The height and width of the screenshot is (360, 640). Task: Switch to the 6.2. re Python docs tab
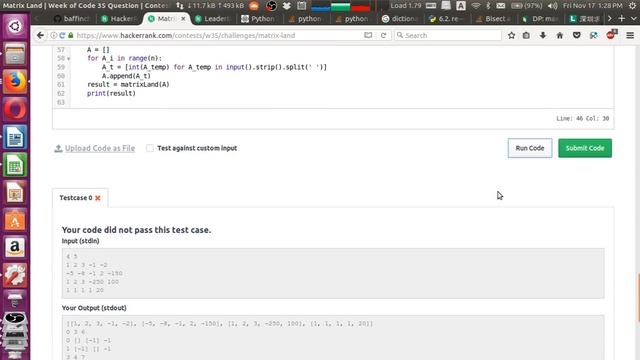tap(447, 19)
